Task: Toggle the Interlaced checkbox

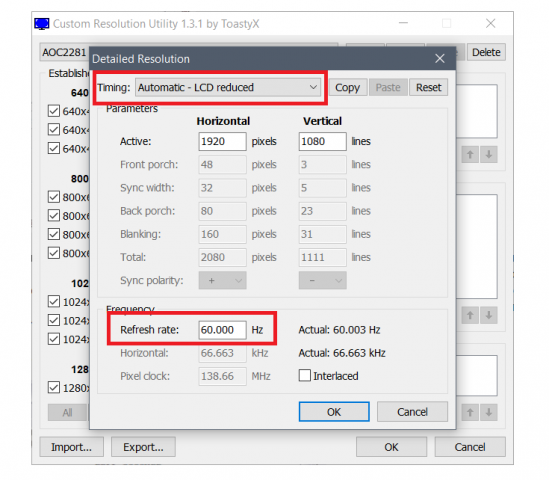Action: [305, 376]
